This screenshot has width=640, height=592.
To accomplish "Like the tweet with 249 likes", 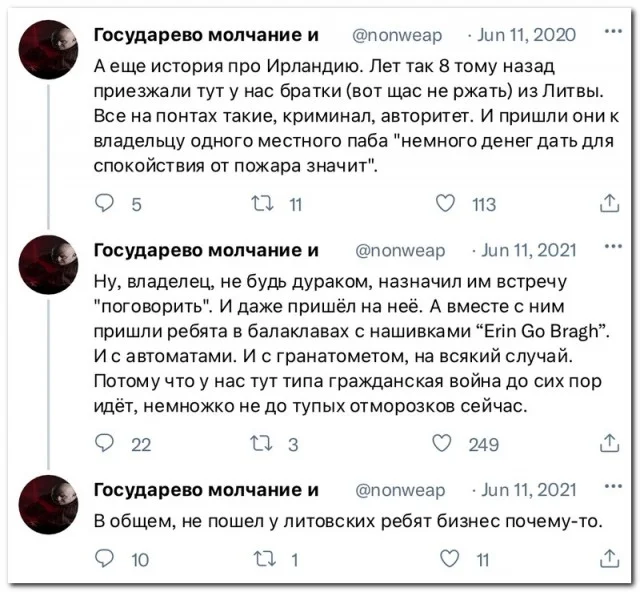I will click(448, 443).
